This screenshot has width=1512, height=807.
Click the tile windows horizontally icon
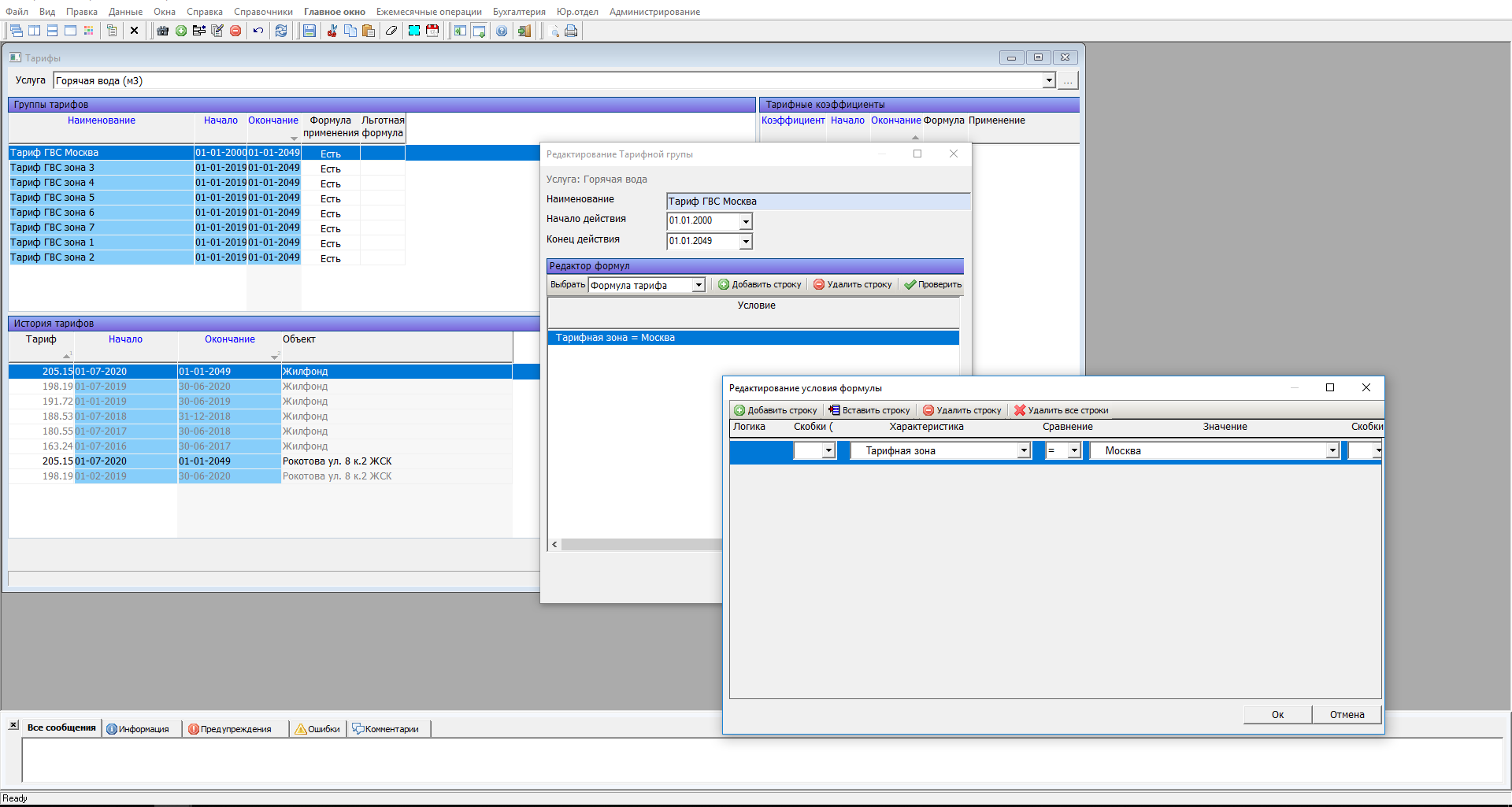pos(53,31)
